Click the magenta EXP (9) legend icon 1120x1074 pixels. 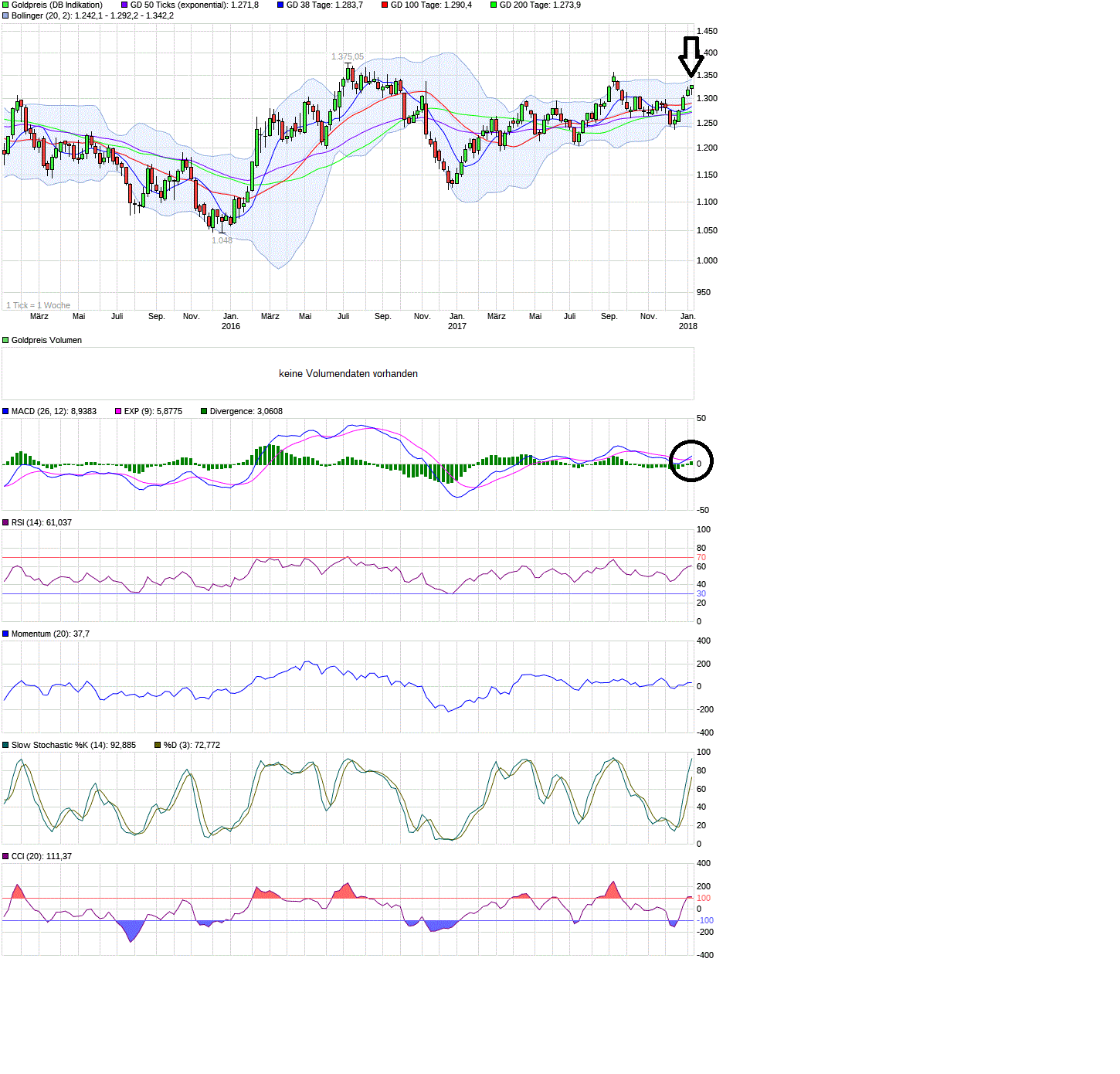pyautogui.click(x=117, y=411)
